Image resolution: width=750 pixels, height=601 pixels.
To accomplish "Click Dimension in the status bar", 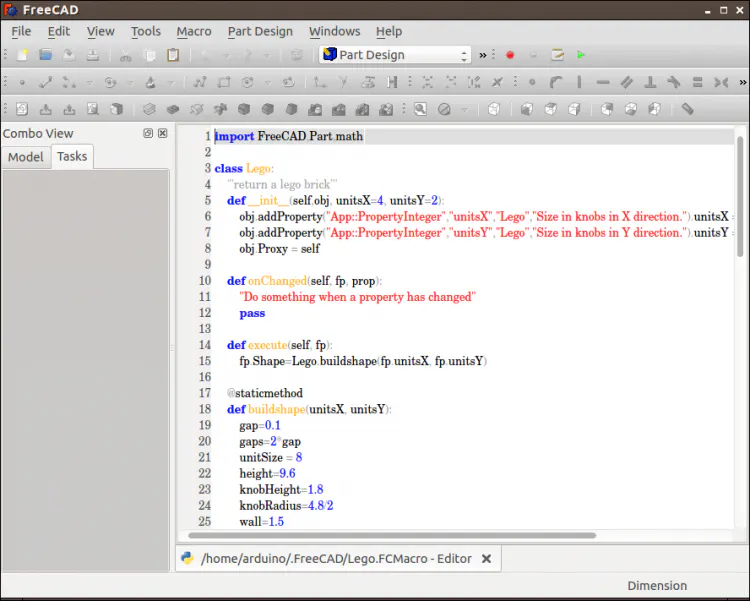I will point(657,586).
